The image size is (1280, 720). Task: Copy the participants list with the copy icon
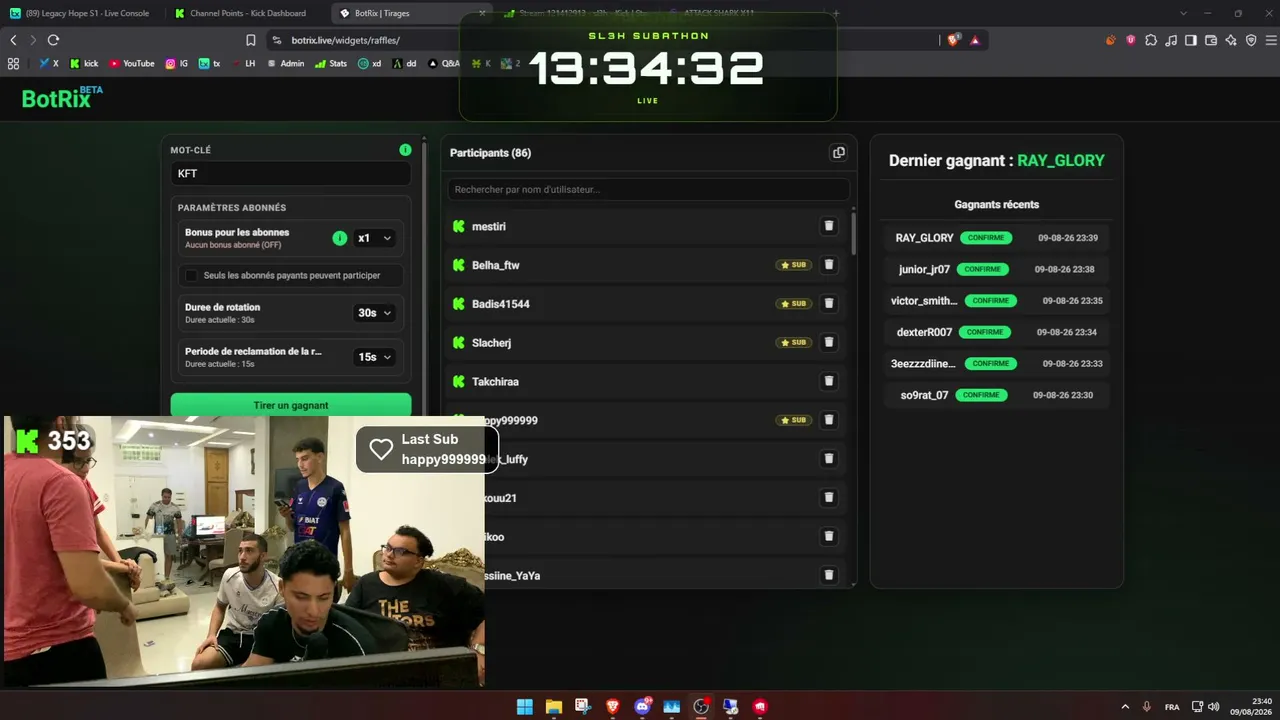[838, 153]
